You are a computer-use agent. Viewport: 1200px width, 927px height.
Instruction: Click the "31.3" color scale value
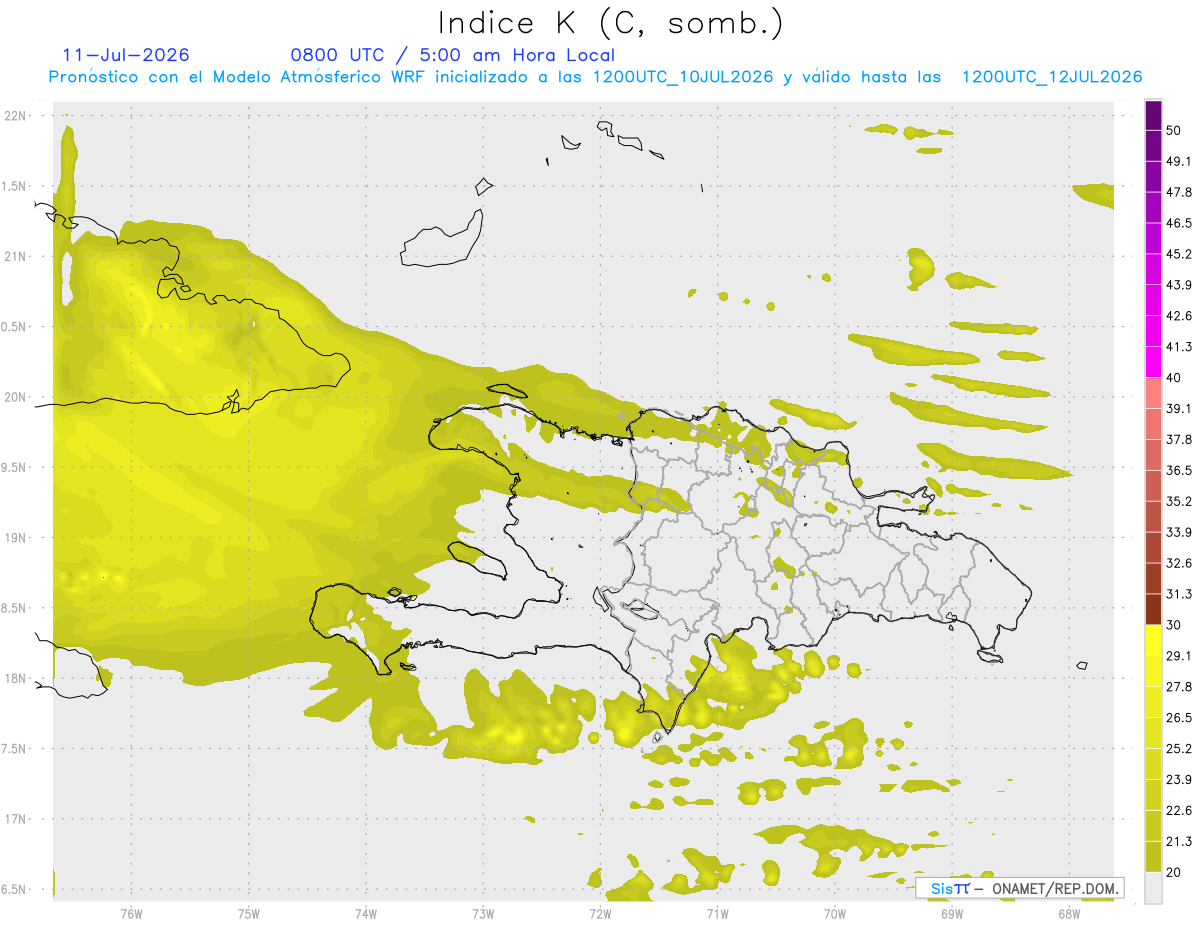point(1179,594)
